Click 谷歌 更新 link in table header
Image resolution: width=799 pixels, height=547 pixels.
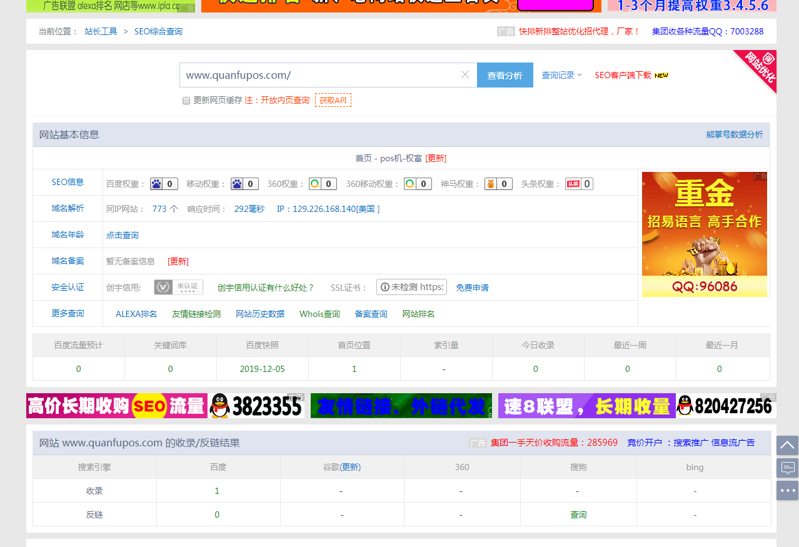click(350, 467)
